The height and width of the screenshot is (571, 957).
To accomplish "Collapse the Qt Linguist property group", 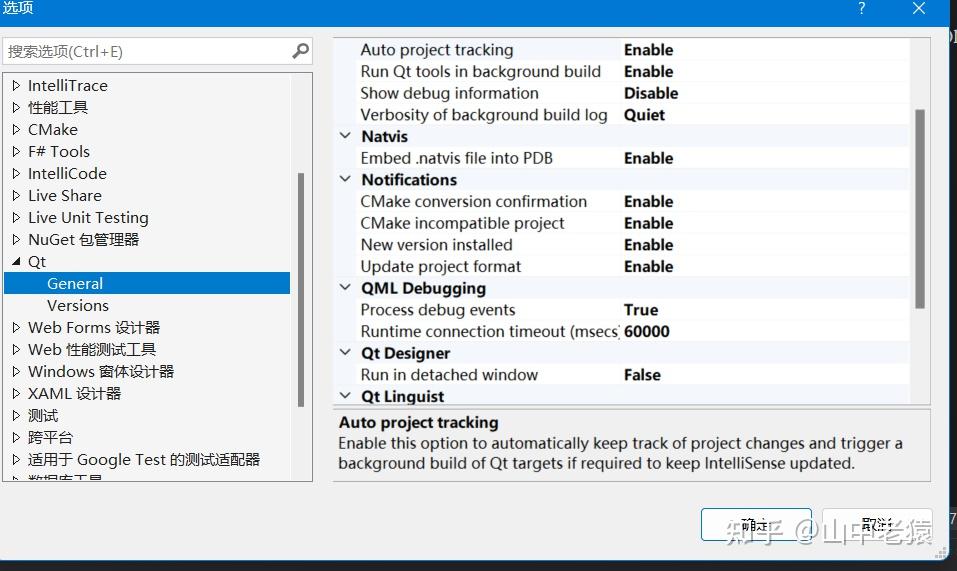I will point(345,395).
